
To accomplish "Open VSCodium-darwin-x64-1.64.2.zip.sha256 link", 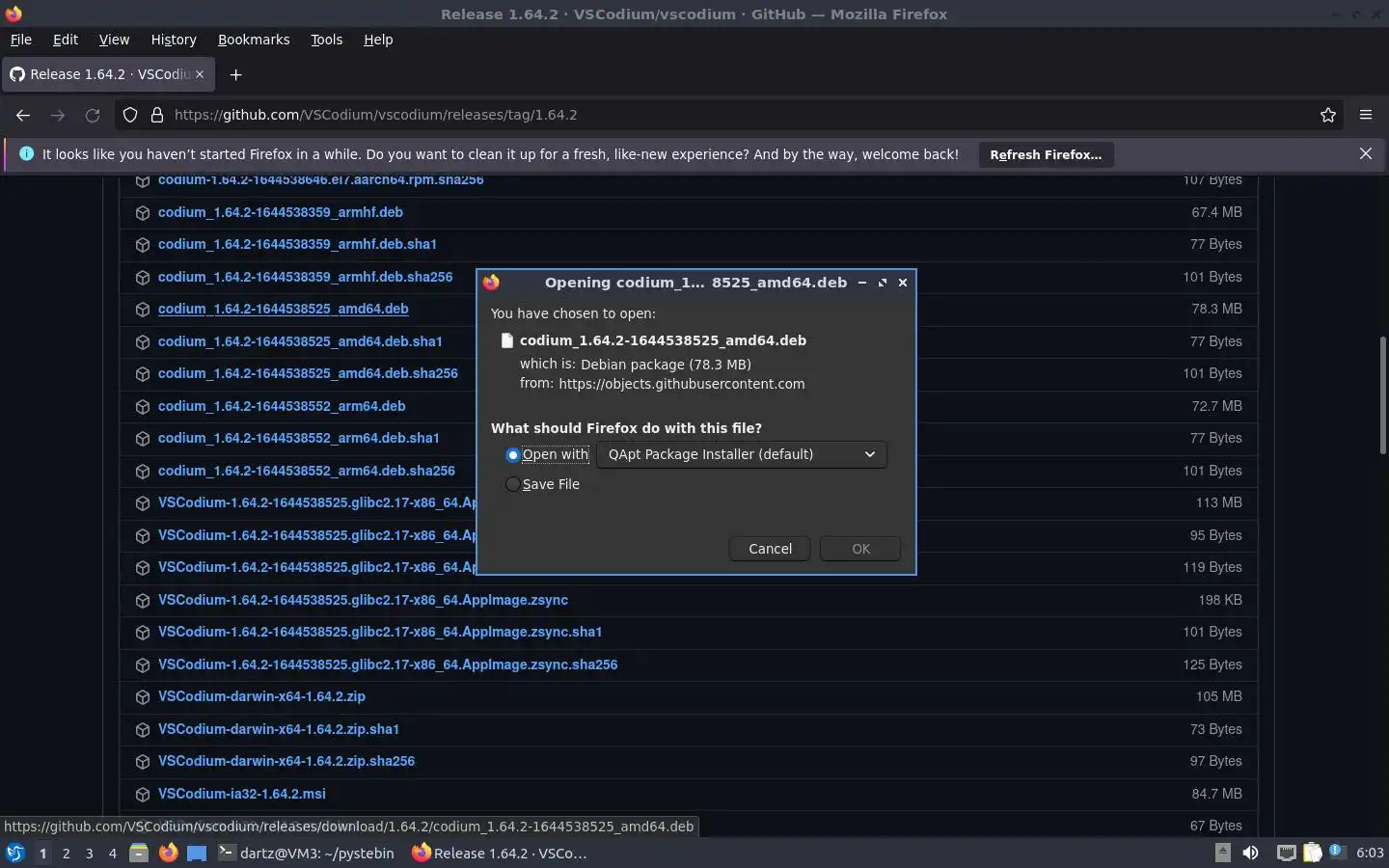I will tap(286, 761).
